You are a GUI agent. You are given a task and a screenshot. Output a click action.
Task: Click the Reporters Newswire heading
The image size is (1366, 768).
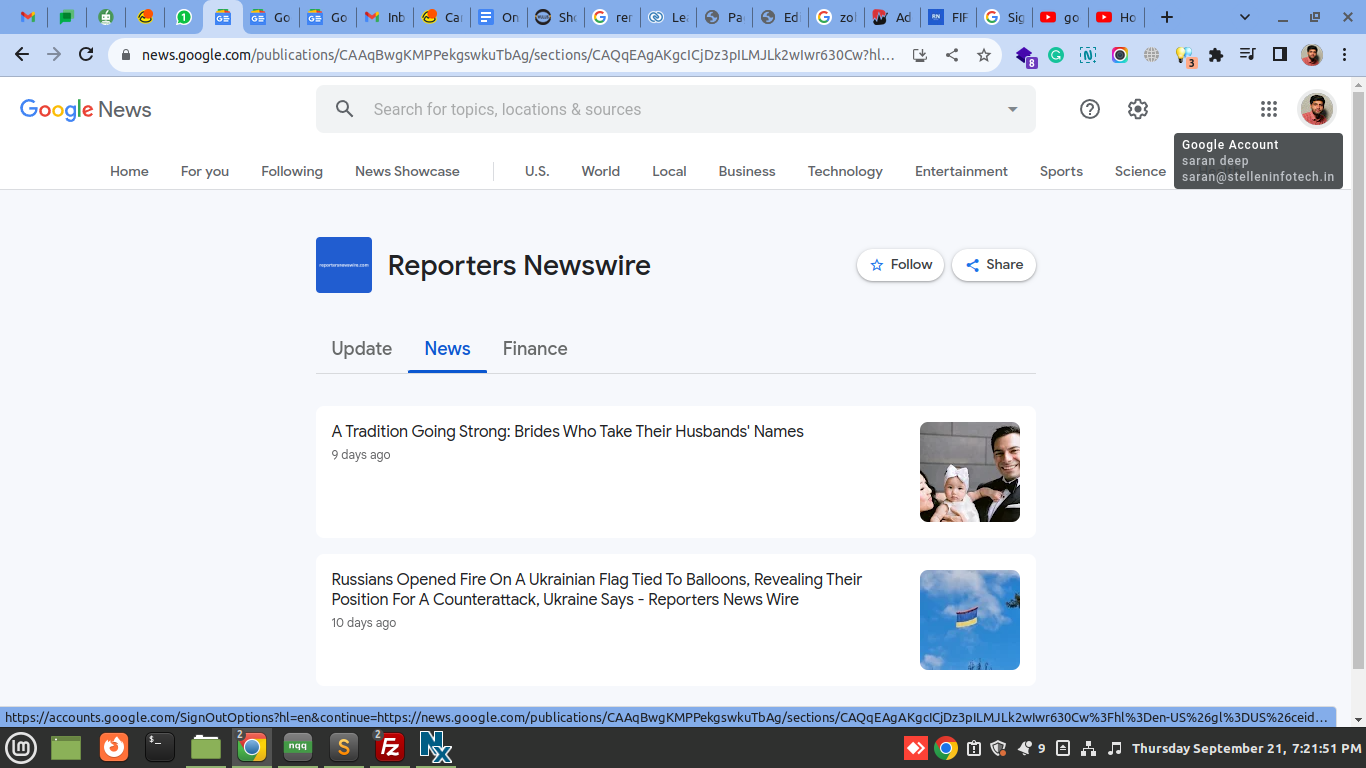coord(519,265)
